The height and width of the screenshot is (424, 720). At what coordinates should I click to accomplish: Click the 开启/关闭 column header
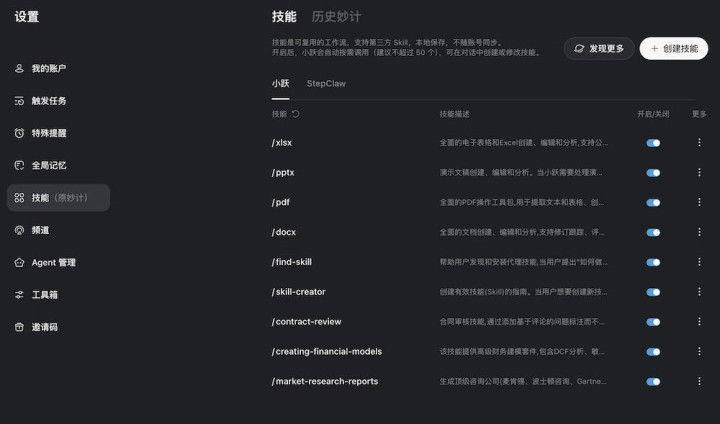click(x=653, y=114)
